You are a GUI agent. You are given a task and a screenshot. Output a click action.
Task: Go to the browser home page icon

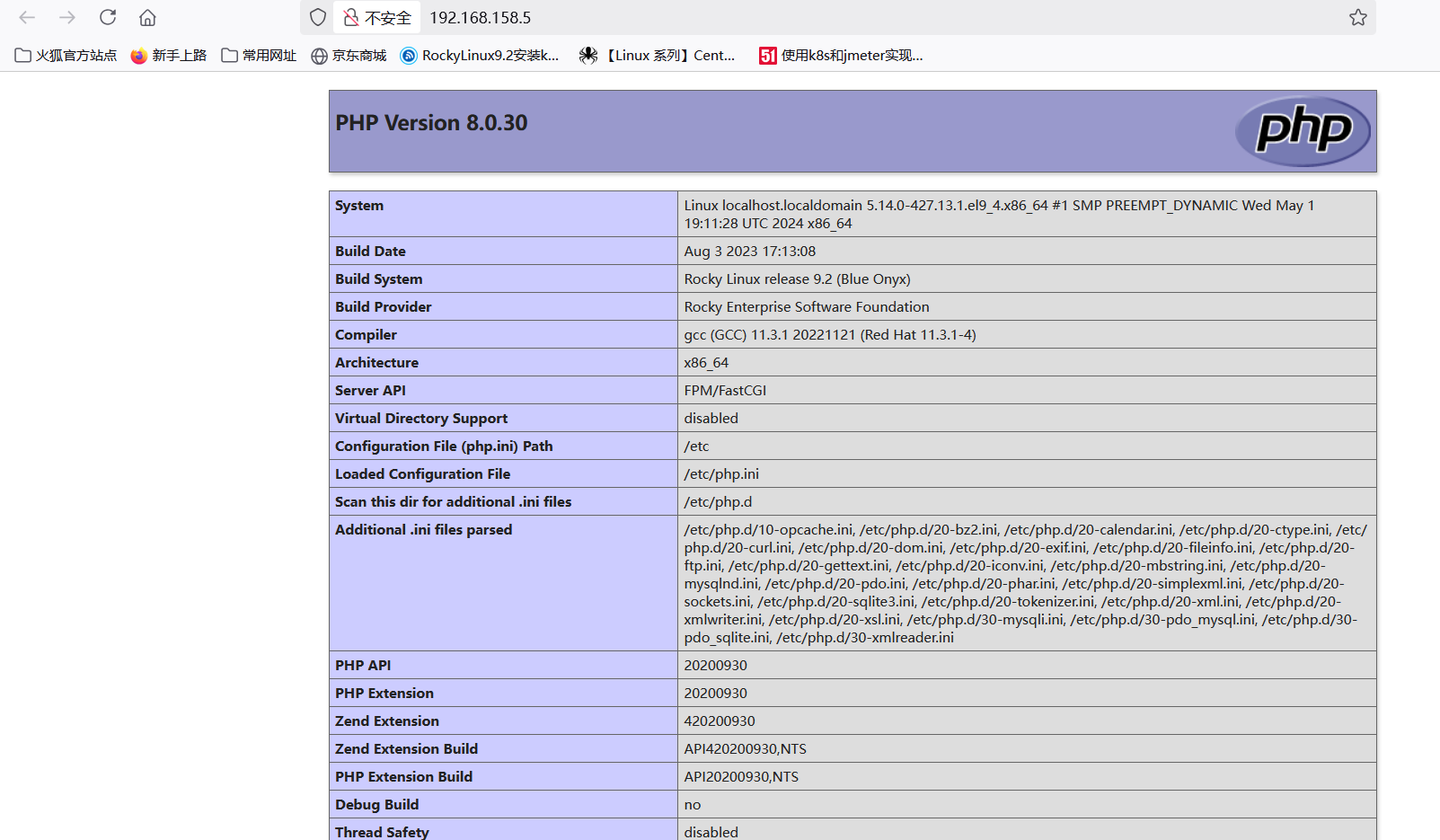click(147, 17)
